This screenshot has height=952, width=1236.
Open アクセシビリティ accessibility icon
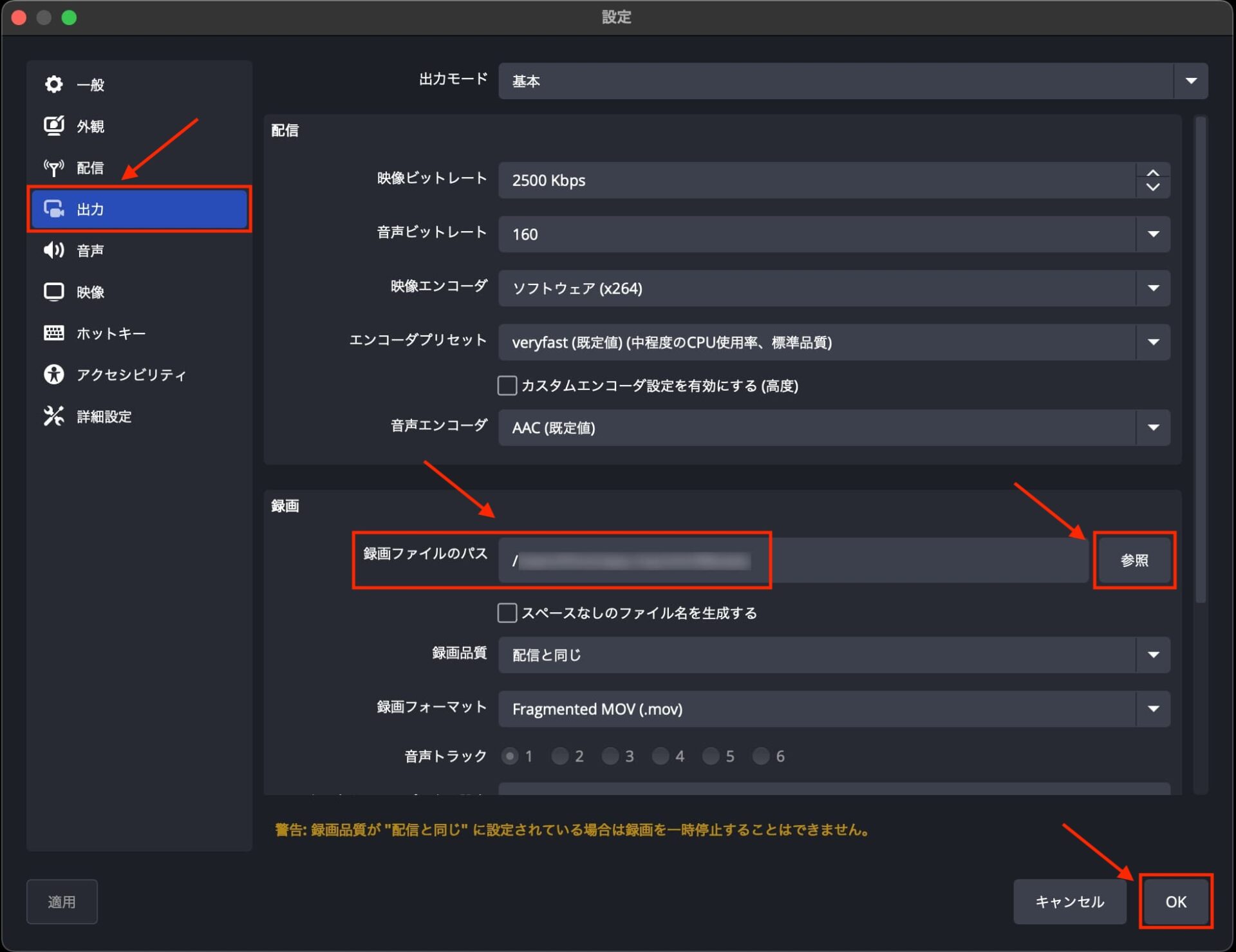pyautogui.click(x=54, y=375)
